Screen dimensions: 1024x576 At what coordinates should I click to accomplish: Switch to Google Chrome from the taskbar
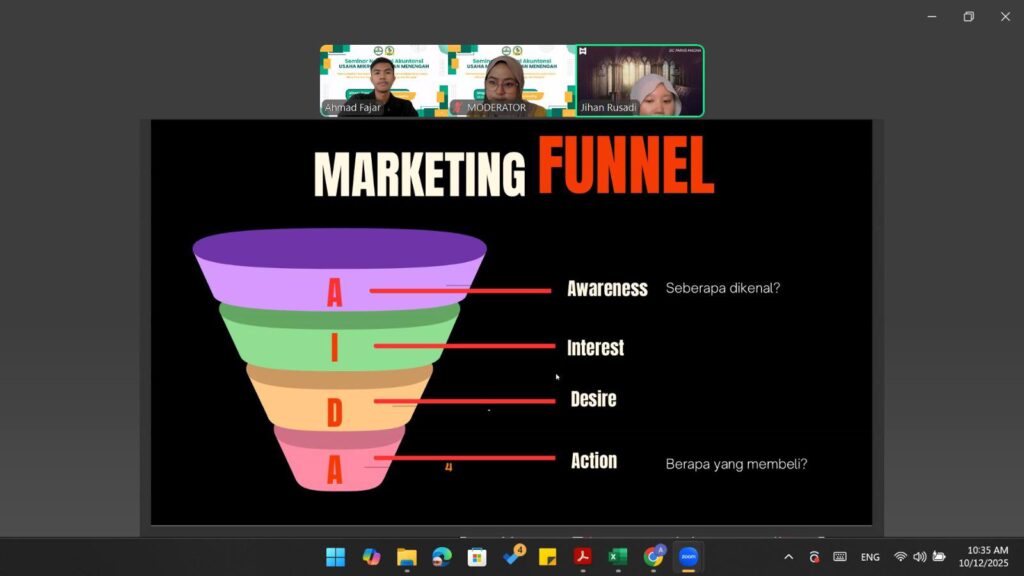click(x=654, y=557)
